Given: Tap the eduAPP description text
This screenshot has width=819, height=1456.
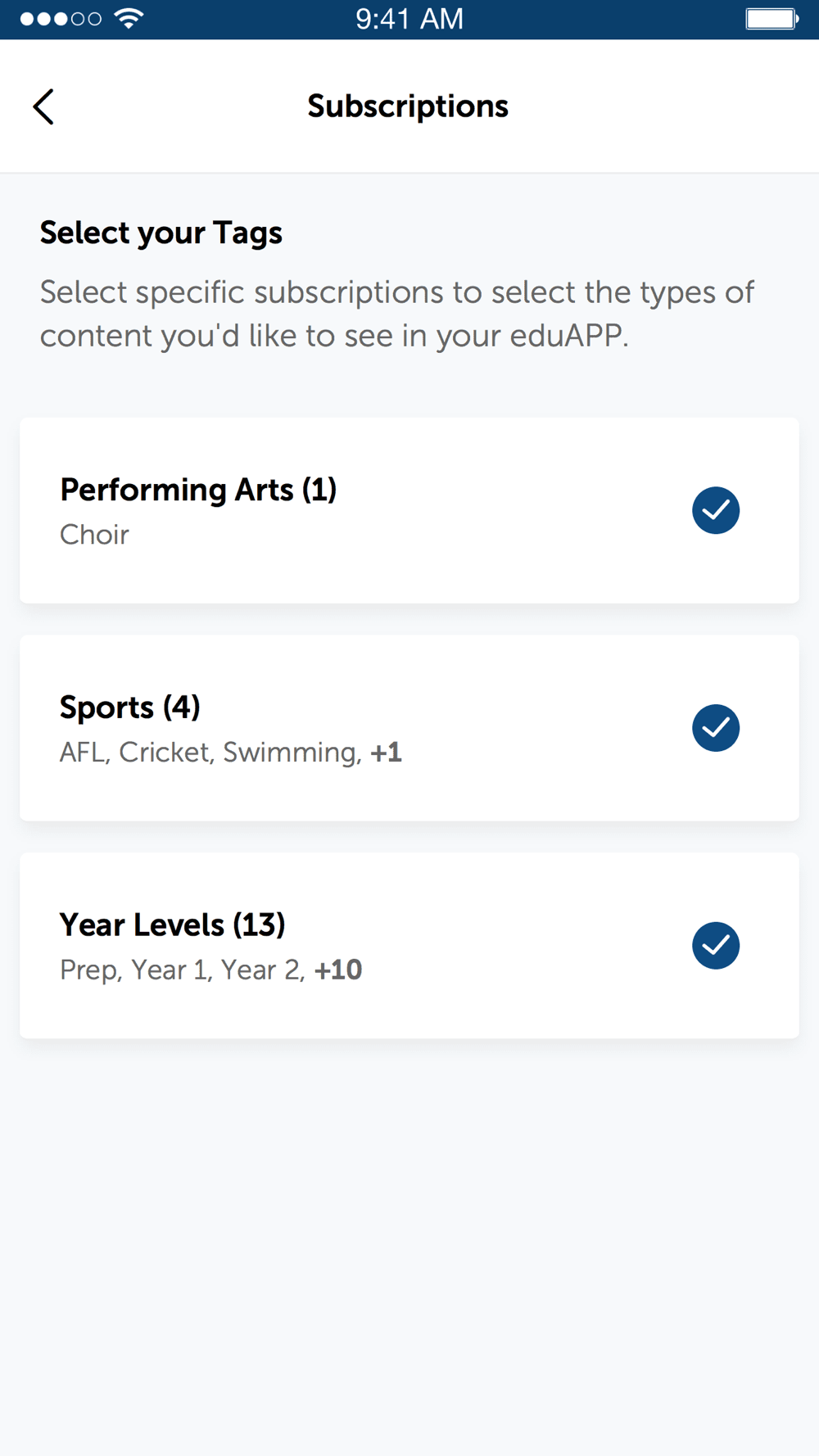Looking at the screenshot, I should point(397,314).
